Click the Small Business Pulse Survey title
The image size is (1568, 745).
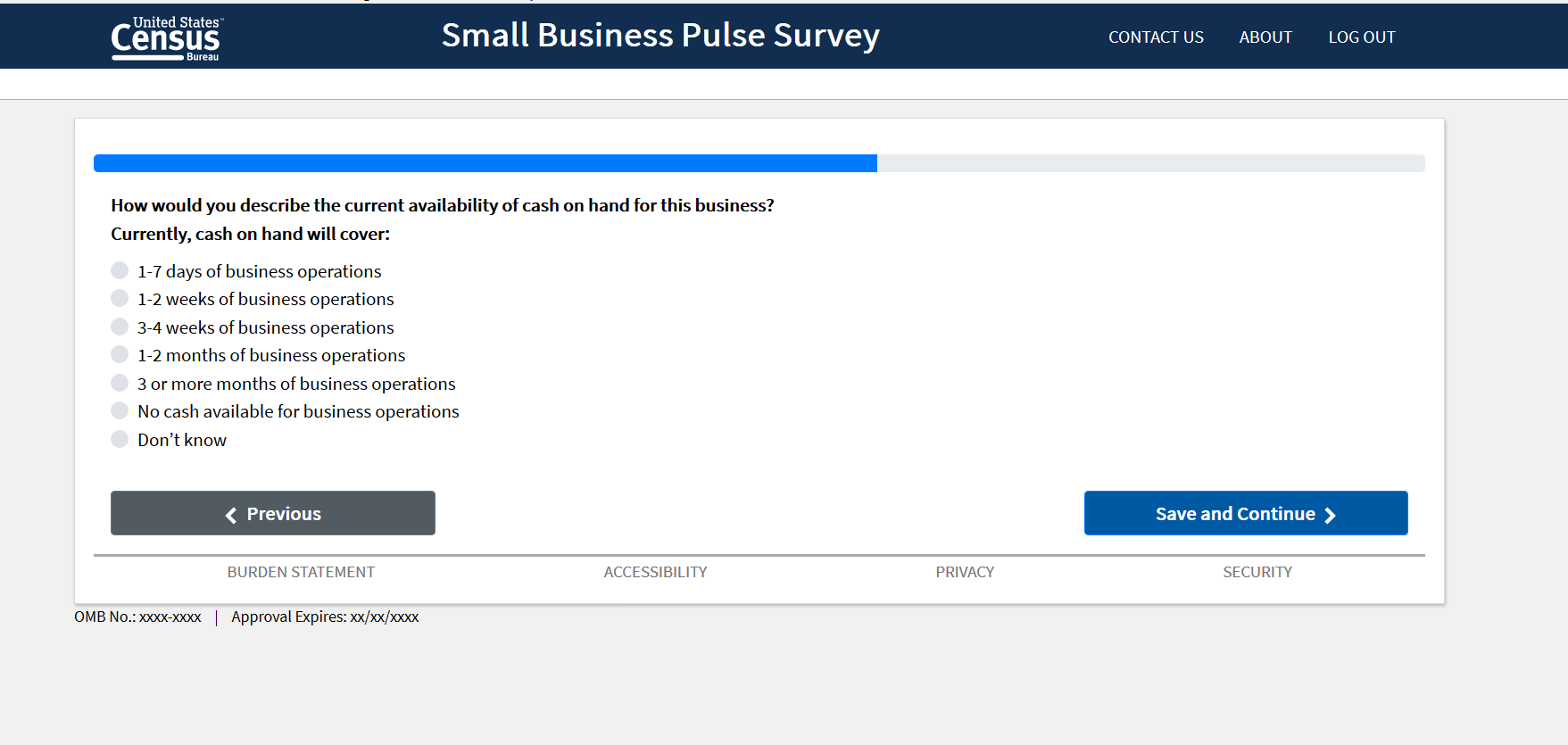tap(660, 36)
